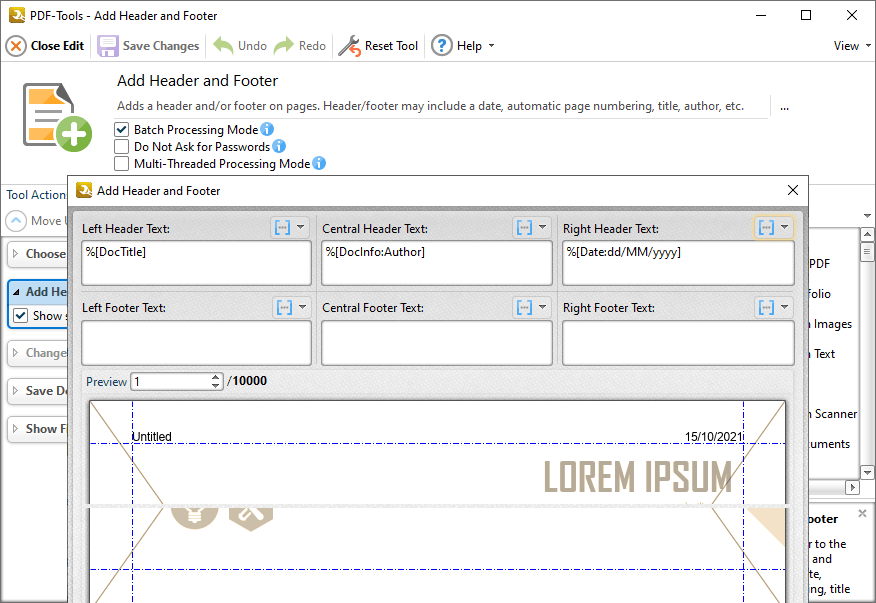Open the macro icon beside Left Header Text
The width and height of the screenshot is (876, 603).
click(x=283, y=227)
